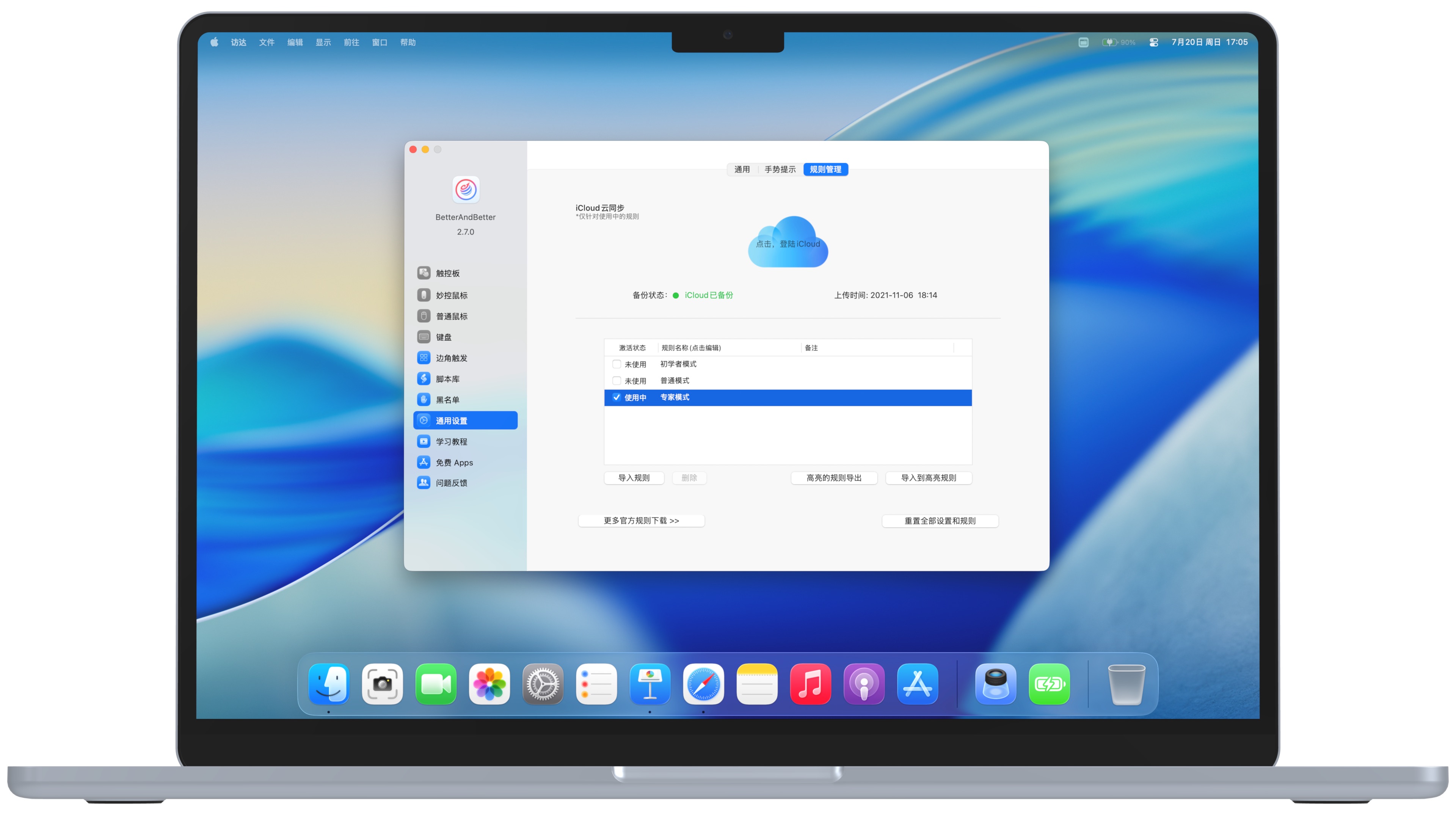Uncheck the active 专家模式 checkbox
This screenshot has height=819, width=1456.
pos(616,397)
